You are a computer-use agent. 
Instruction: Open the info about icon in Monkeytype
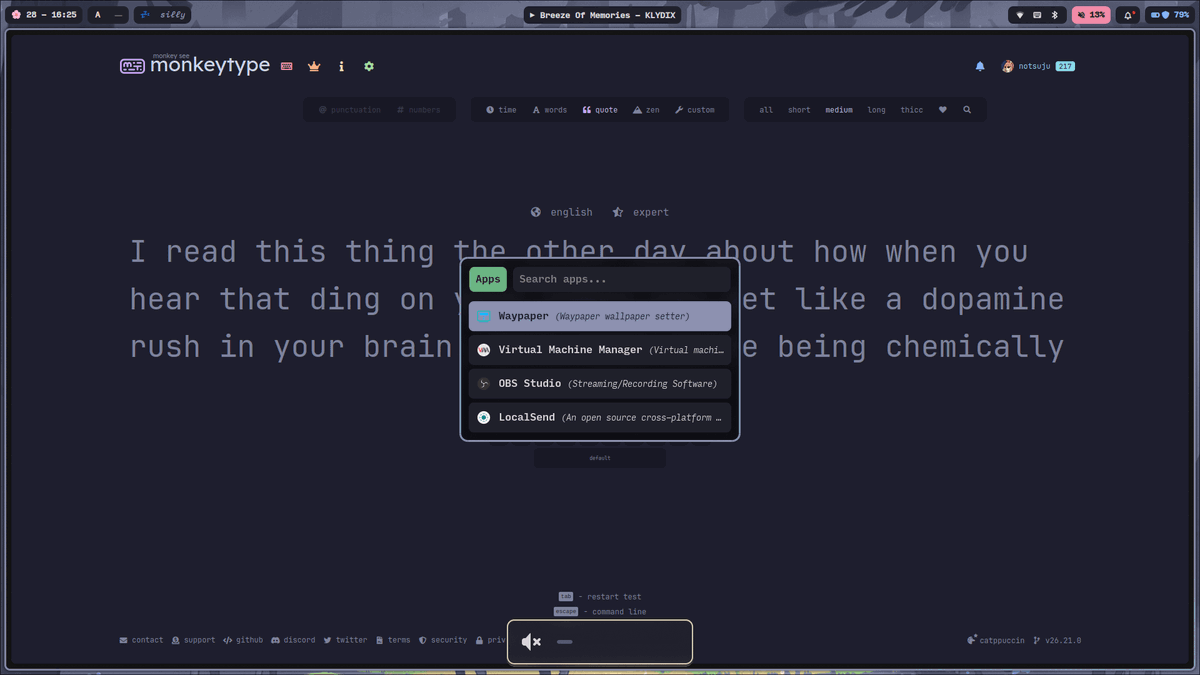341,66
